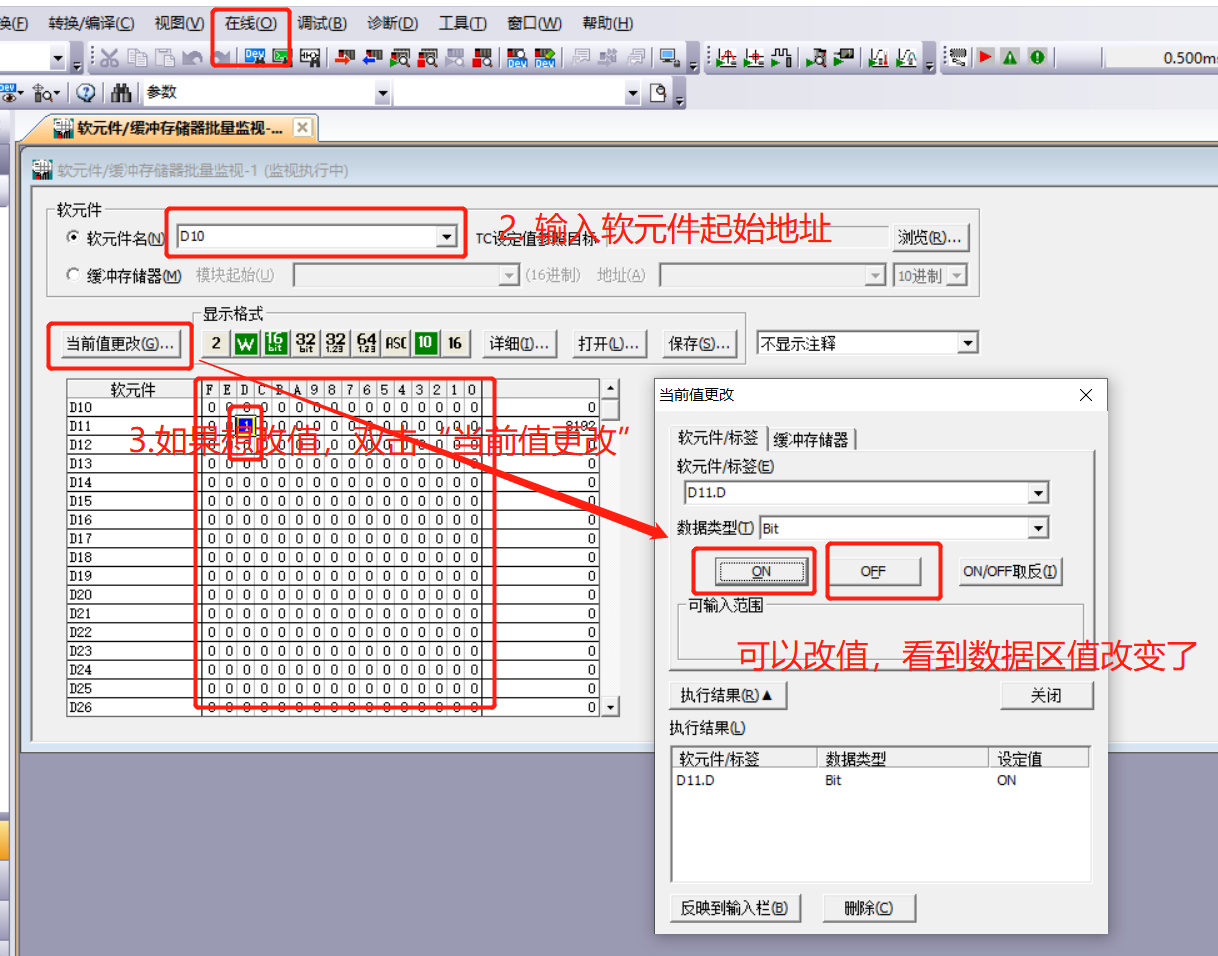Select the binary '2' display format icon

click(216, 344)
